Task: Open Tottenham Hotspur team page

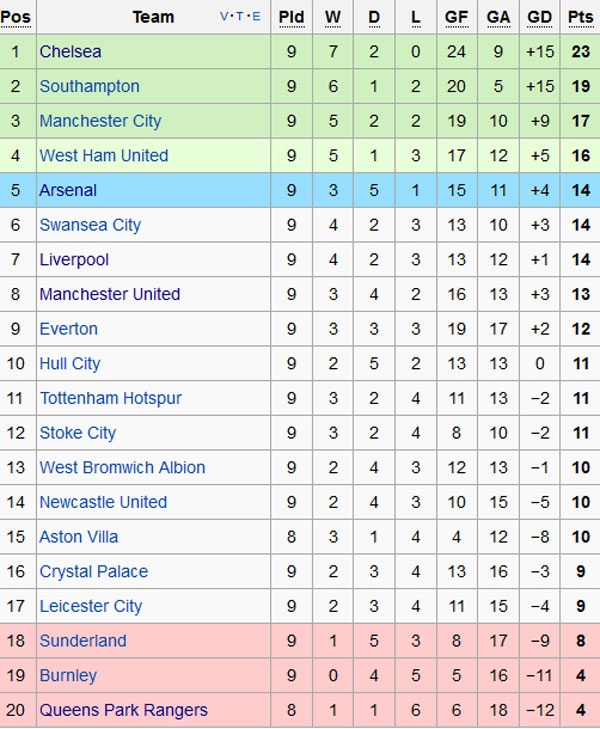Action: [110, 398]
